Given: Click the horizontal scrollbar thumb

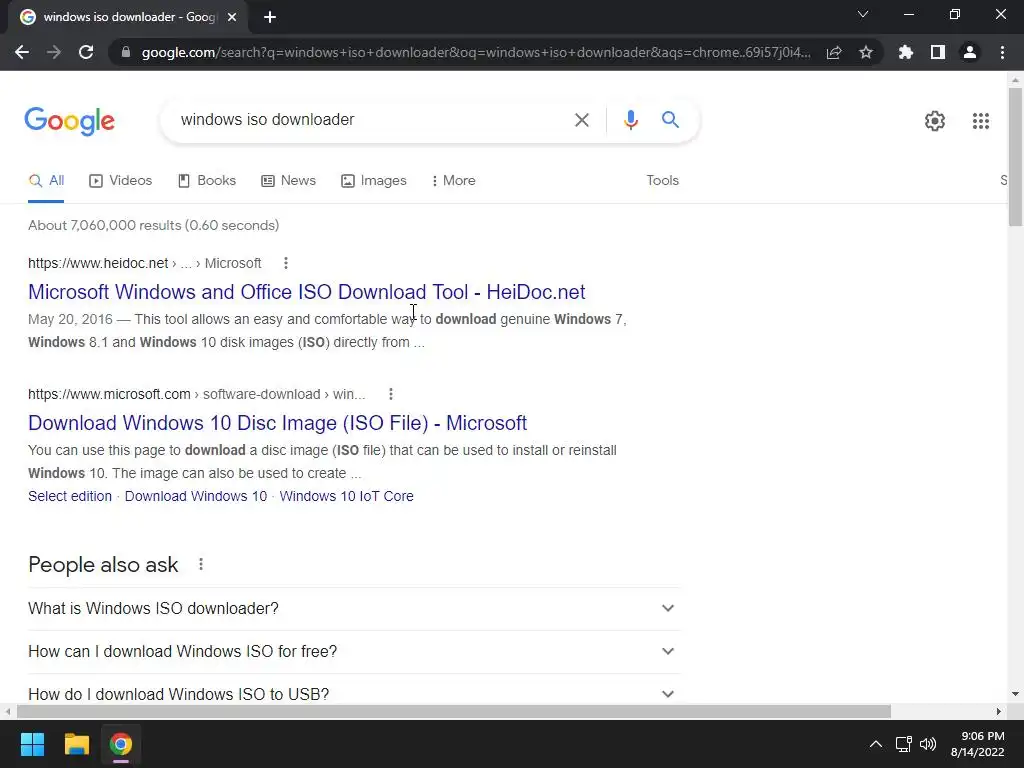Looking at the screenshot, I should 454,711.
